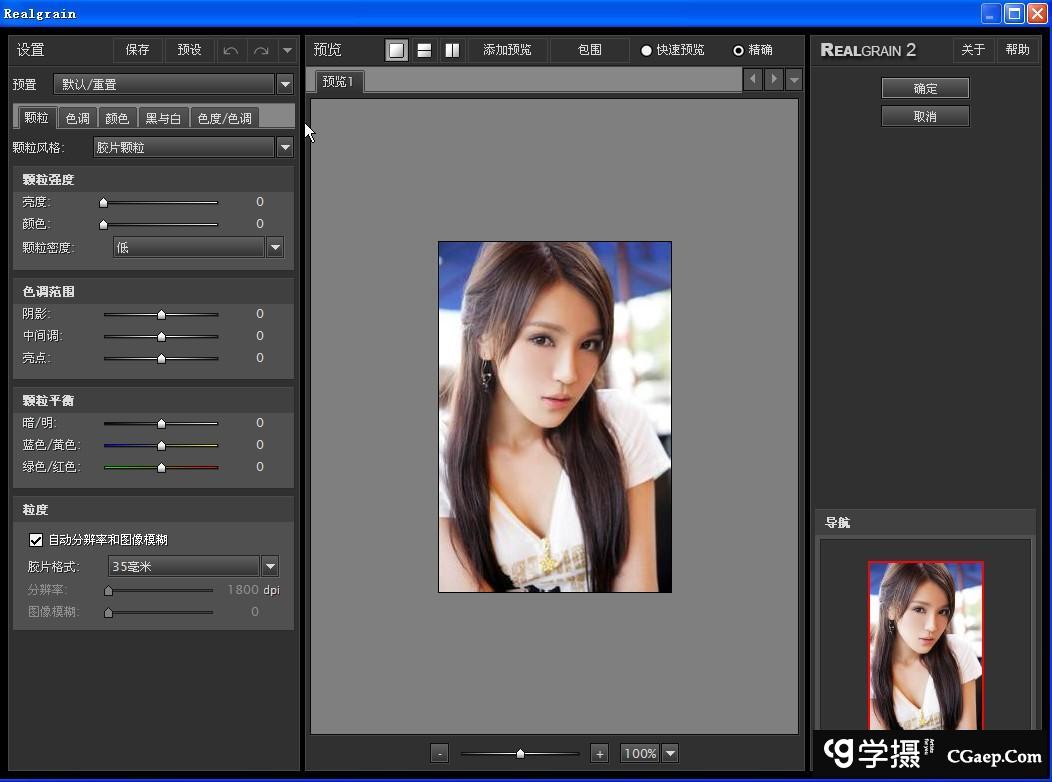The height and width of the screenshot is (782, 1052).
Task: Expand the 颗粒密度 dropdown
Action: [275, 247]
